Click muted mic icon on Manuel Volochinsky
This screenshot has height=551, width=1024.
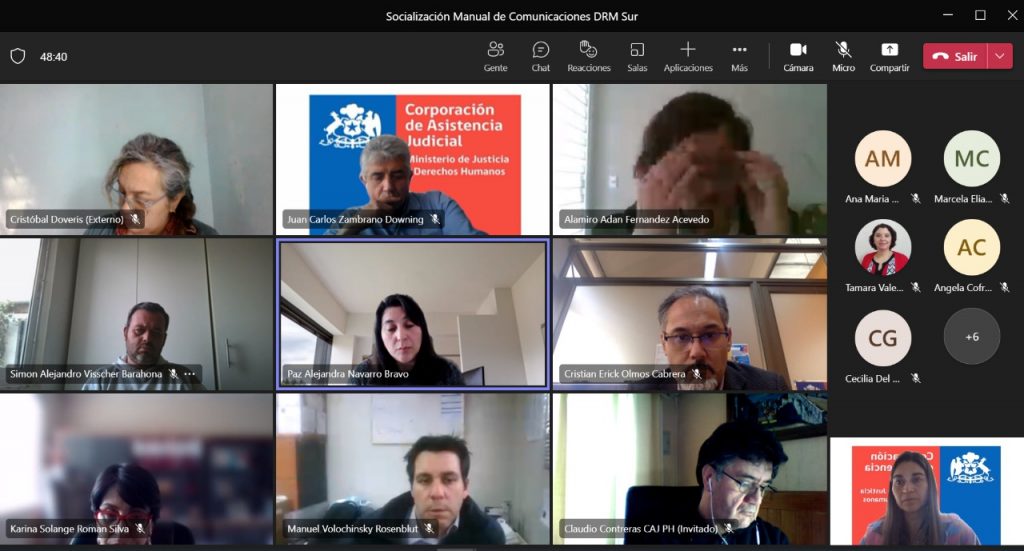[429, 529]
